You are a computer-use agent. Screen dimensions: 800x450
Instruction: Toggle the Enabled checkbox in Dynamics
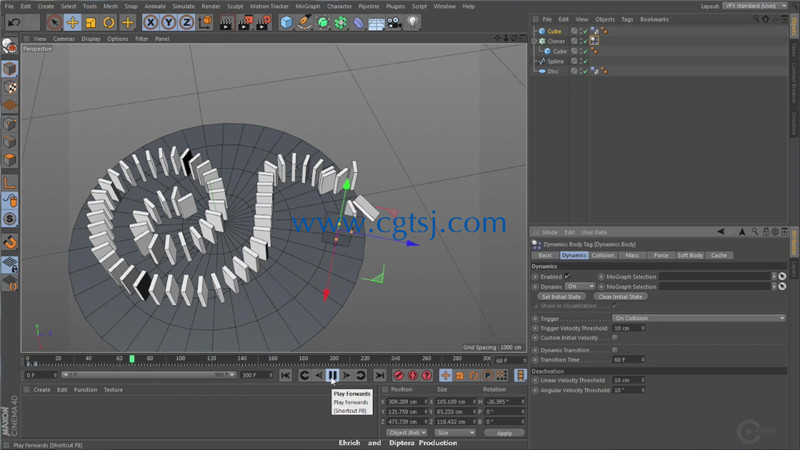(567, 276)
